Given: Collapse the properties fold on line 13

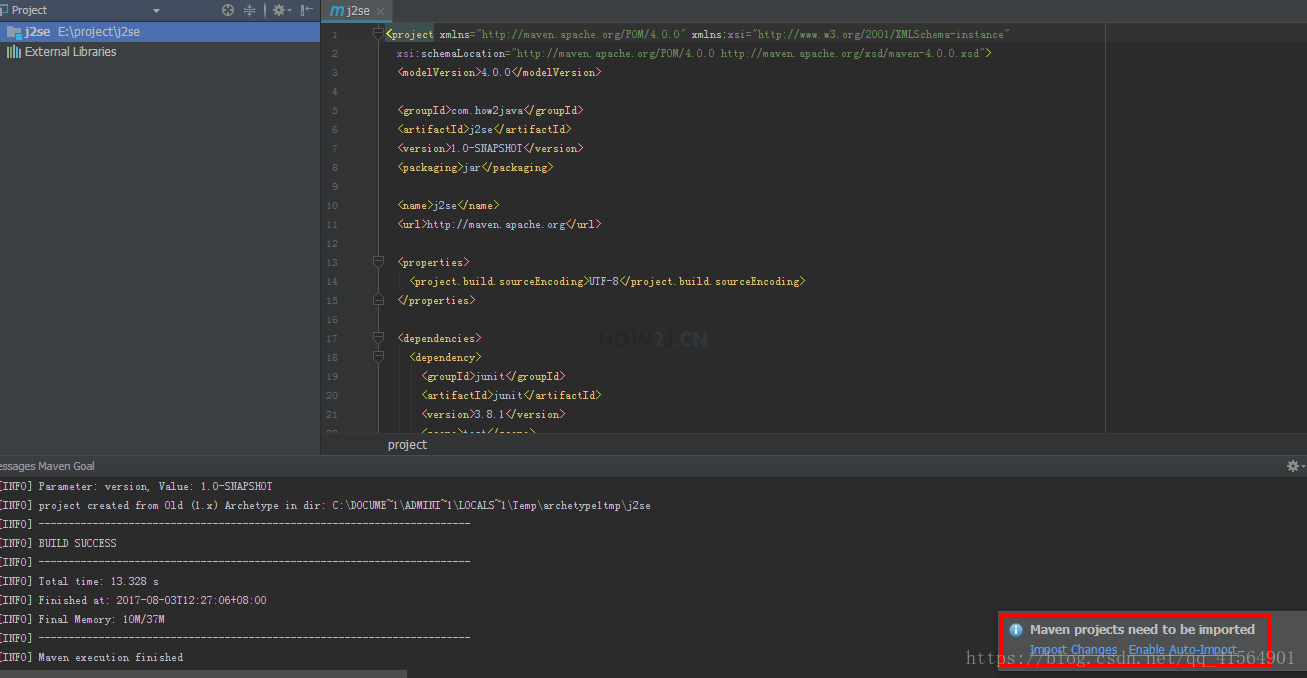Looking at the screenshot, I should pos(378,262).
